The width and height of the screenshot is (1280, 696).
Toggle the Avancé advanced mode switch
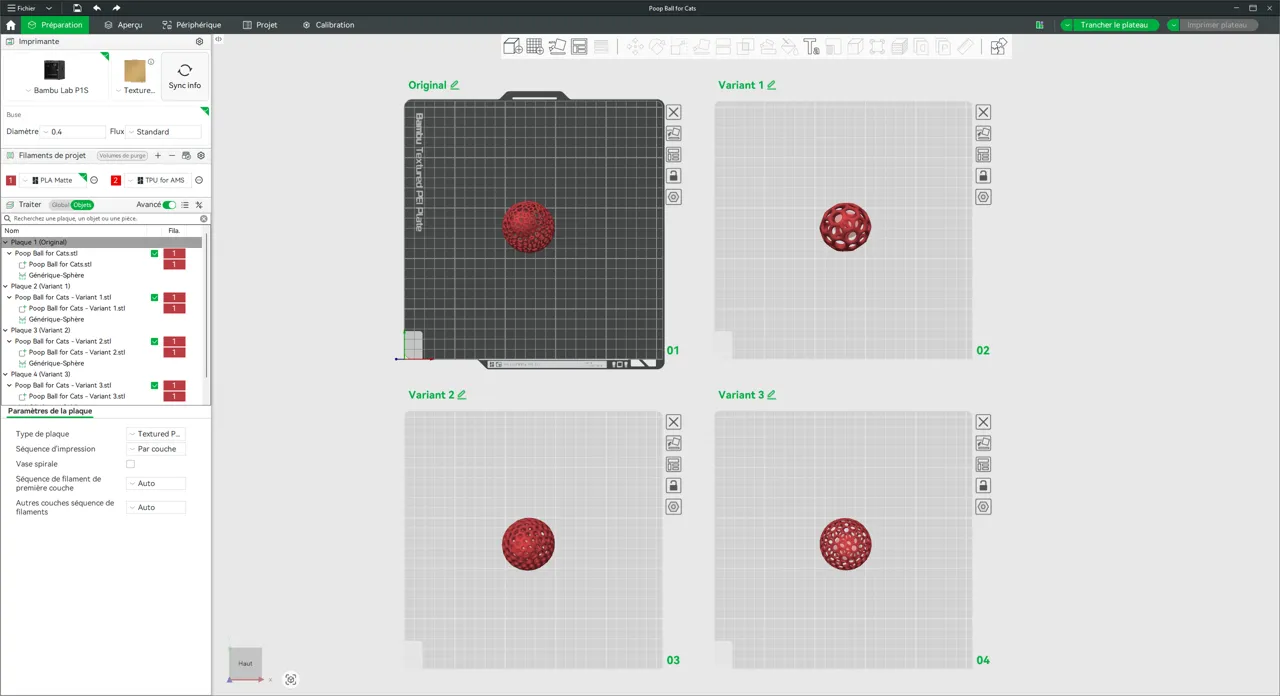169,205
